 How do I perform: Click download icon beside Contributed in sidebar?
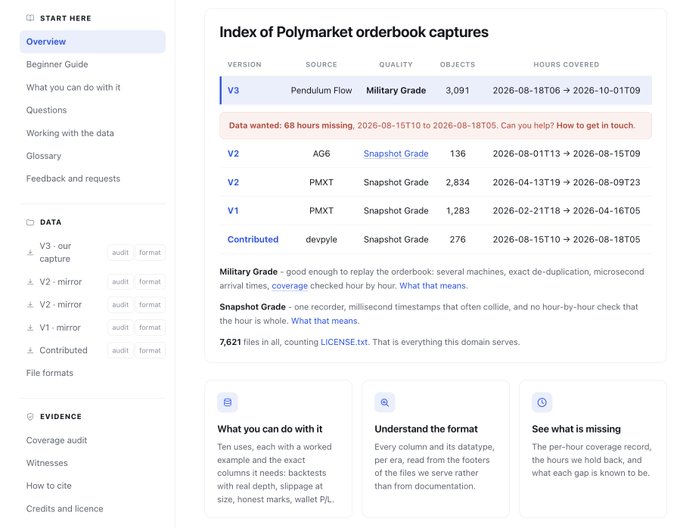30,350
